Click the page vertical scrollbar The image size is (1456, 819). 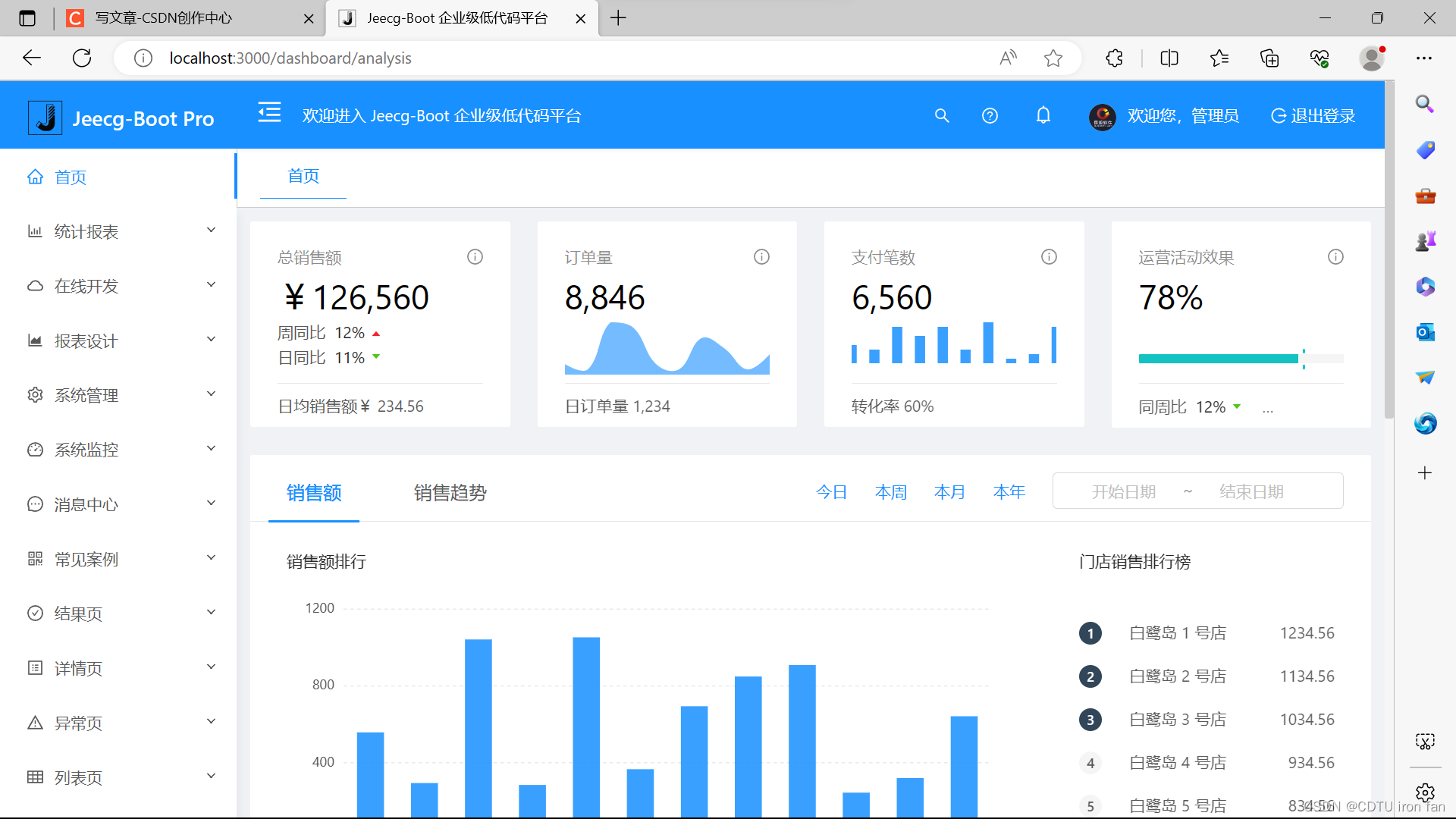1389,250
